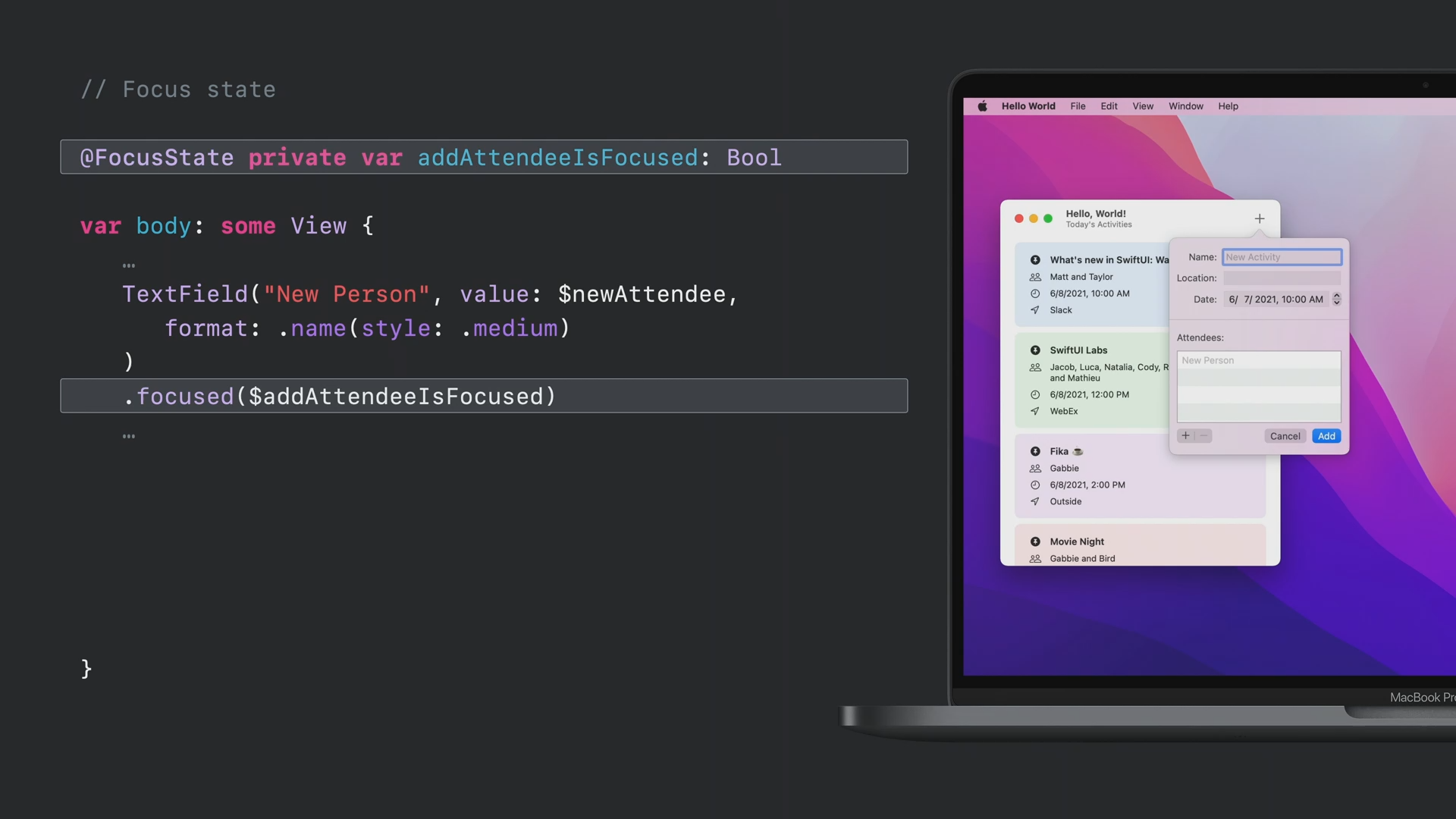Click into the Location field
This screenshot has height=819, width=1456.
tap(1282, 278)
